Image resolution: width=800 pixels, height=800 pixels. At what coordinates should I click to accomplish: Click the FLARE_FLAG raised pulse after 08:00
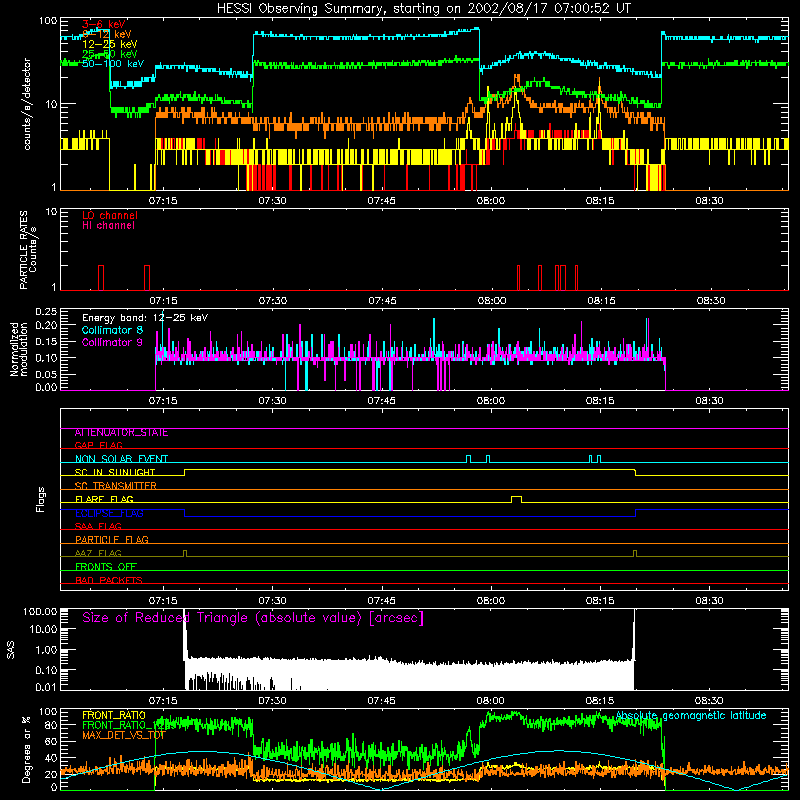516,498
